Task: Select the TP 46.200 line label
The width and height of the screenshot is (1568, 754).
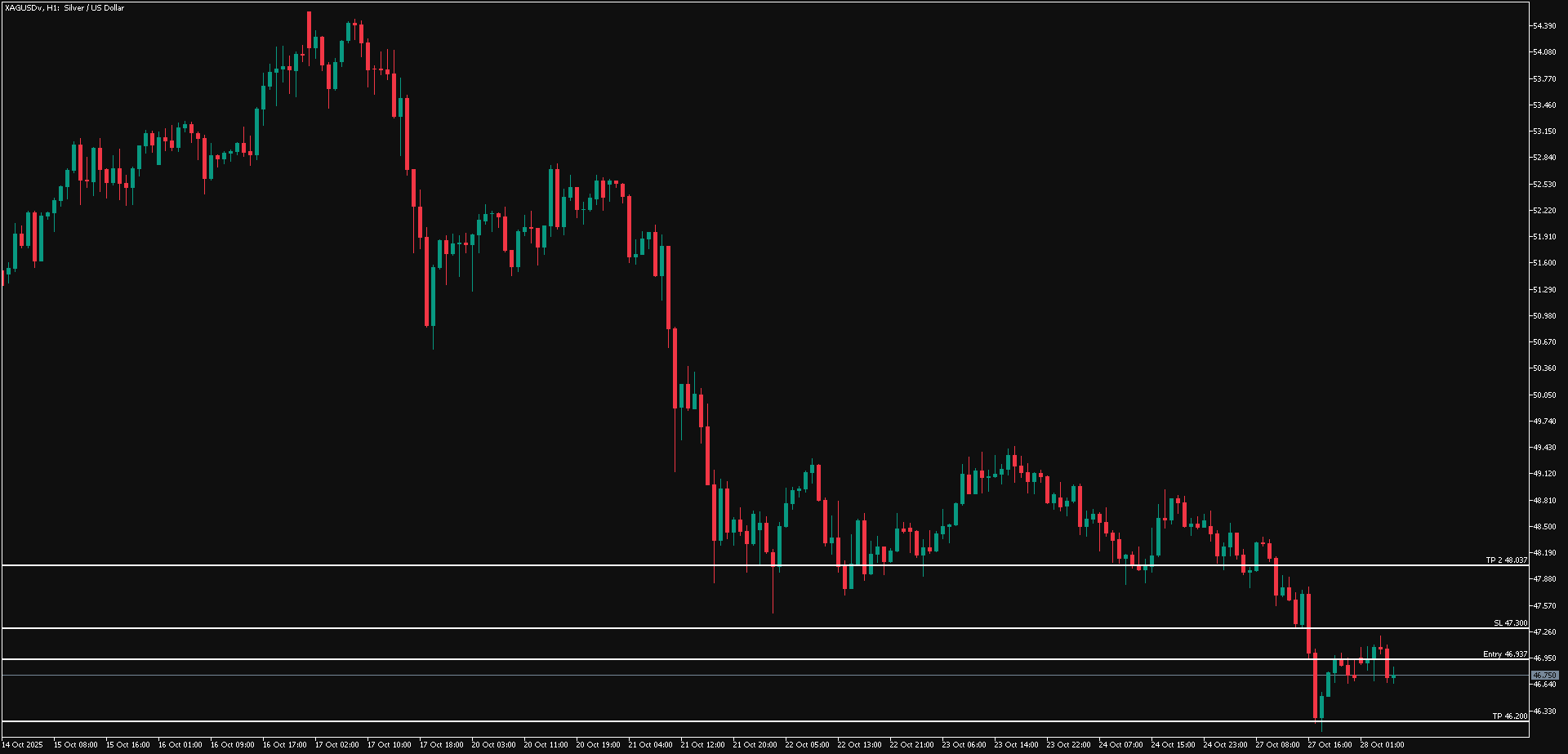Action: (x=1509, y=716)
